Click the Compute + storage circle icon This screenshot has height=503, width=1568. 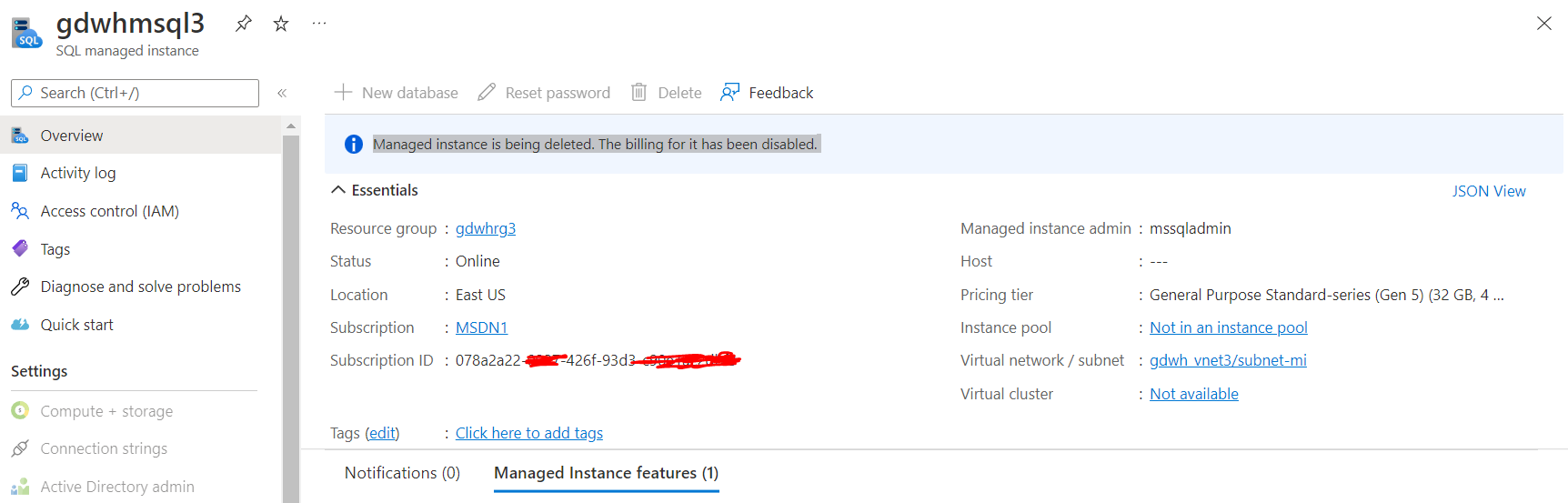[20, 410]
